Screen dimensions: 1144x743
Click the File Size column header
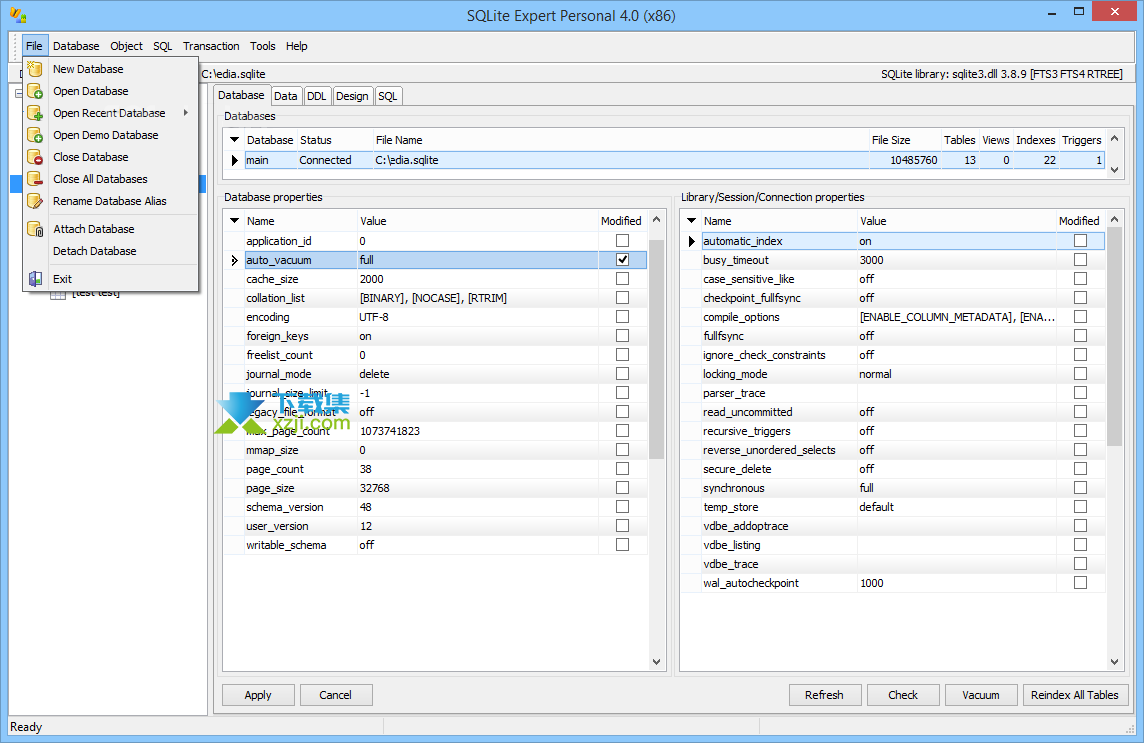pos(905,140)
